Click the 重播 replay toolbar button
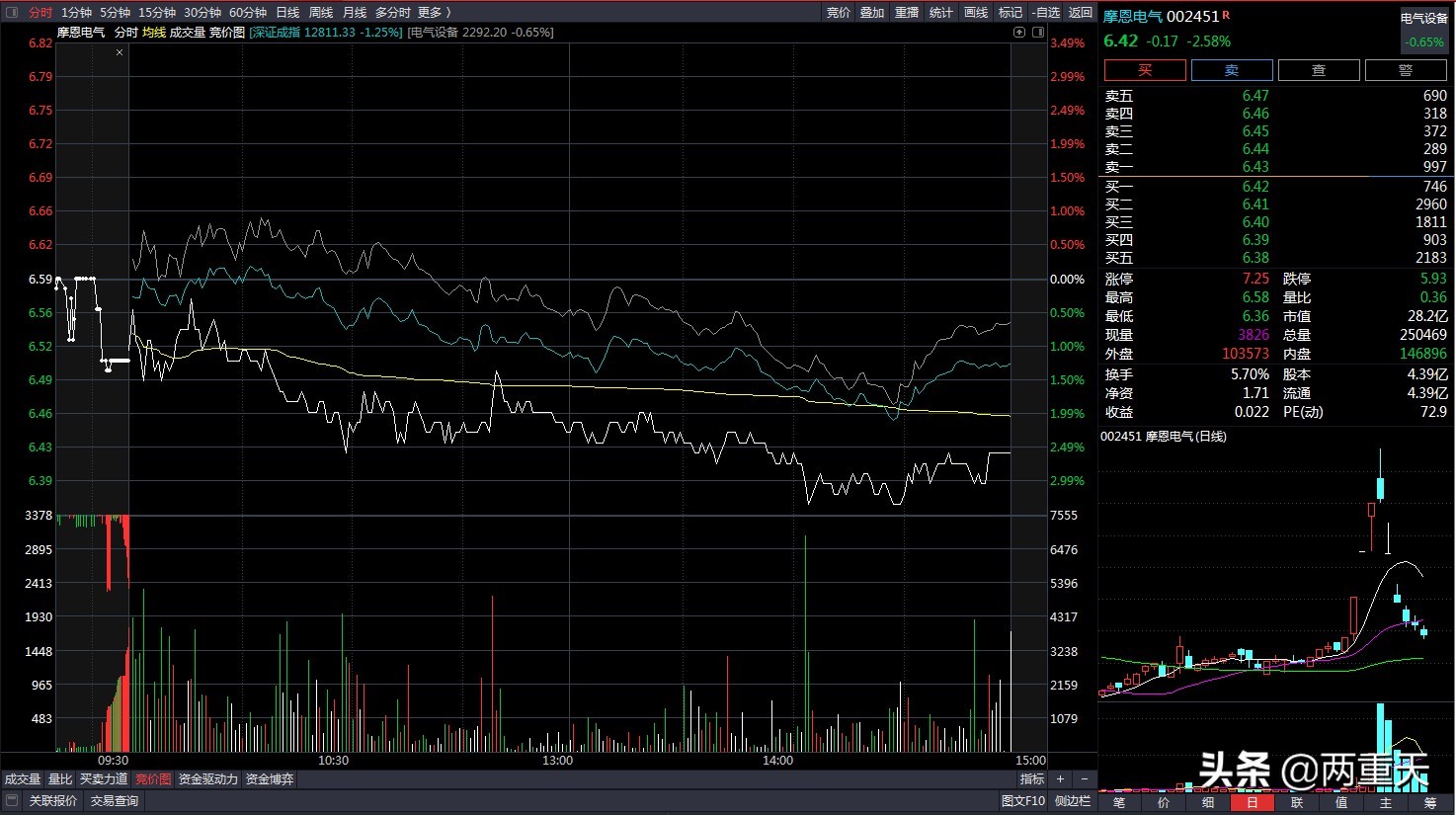Screen dimensions: 1456x815 [x=907, y=12]
